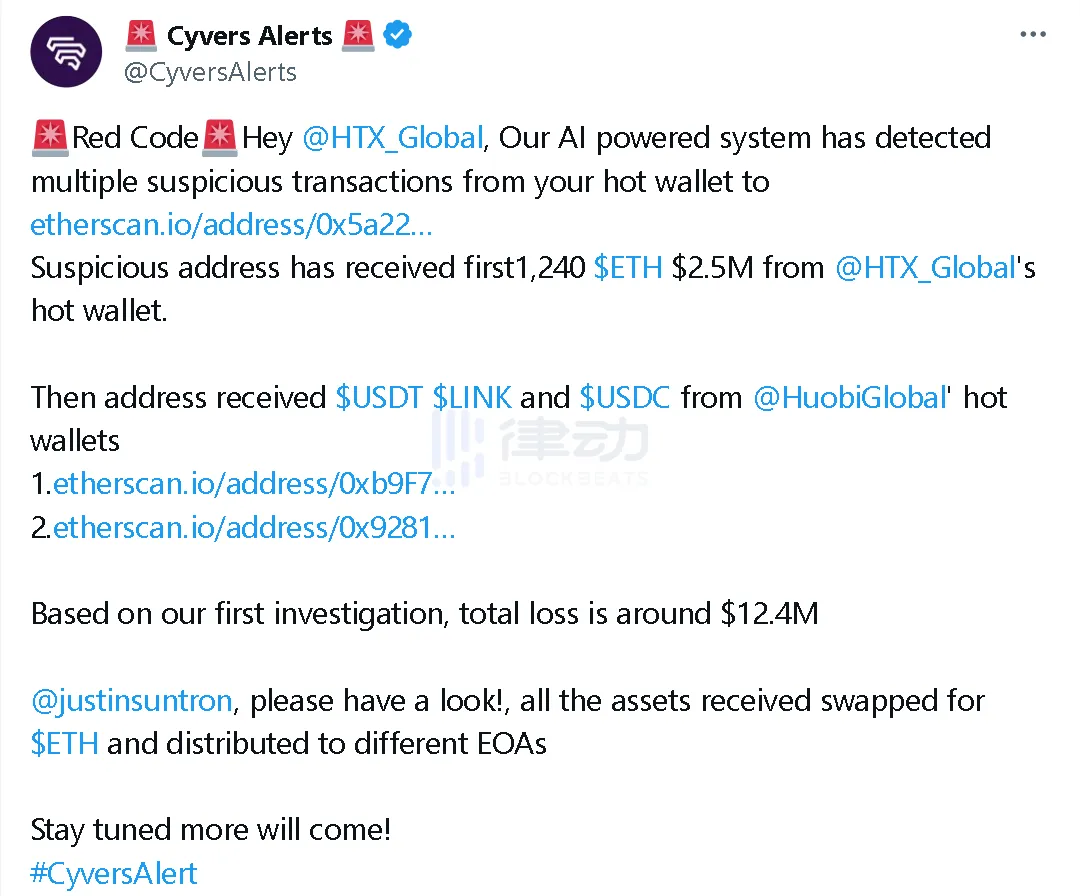Open the etherscan.io/address/0xb9F7 link

coord(254,484)
